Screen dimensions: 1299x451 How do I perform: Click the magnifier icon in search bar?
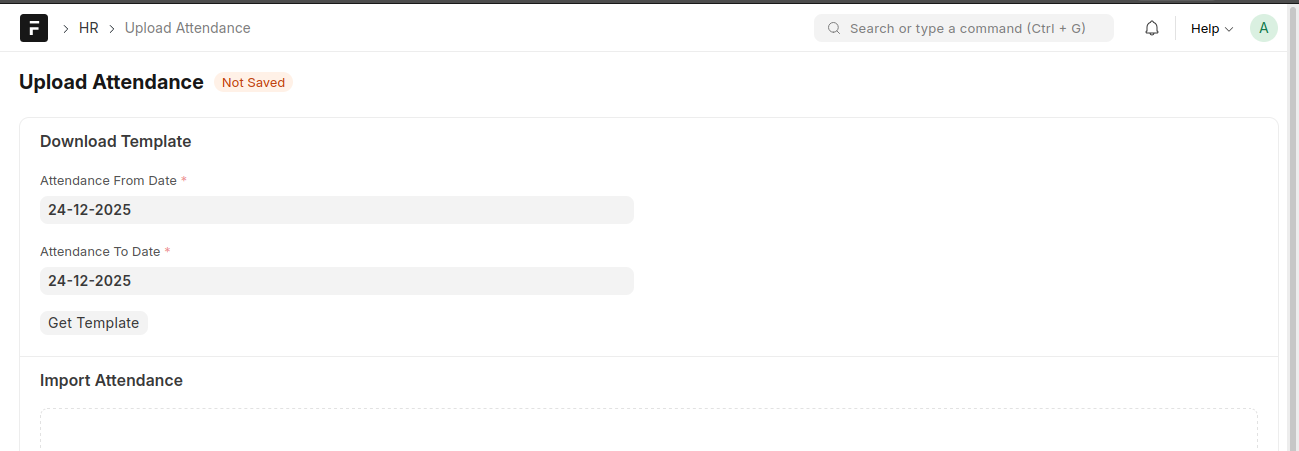[x=834, y=28]
